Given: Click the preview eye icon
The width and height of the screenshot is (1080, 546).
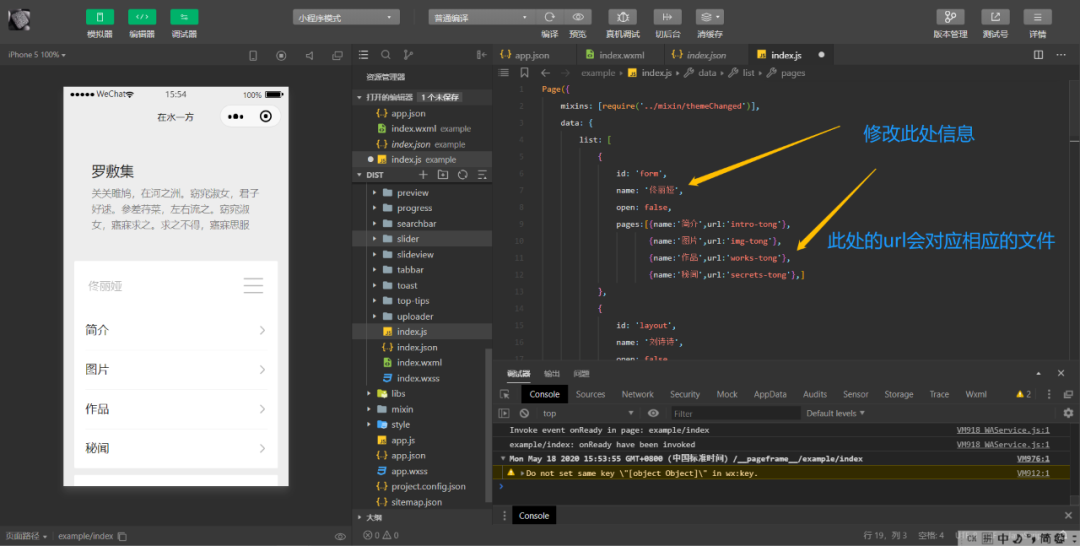Looking at the screenshot, I should [578, 17].
